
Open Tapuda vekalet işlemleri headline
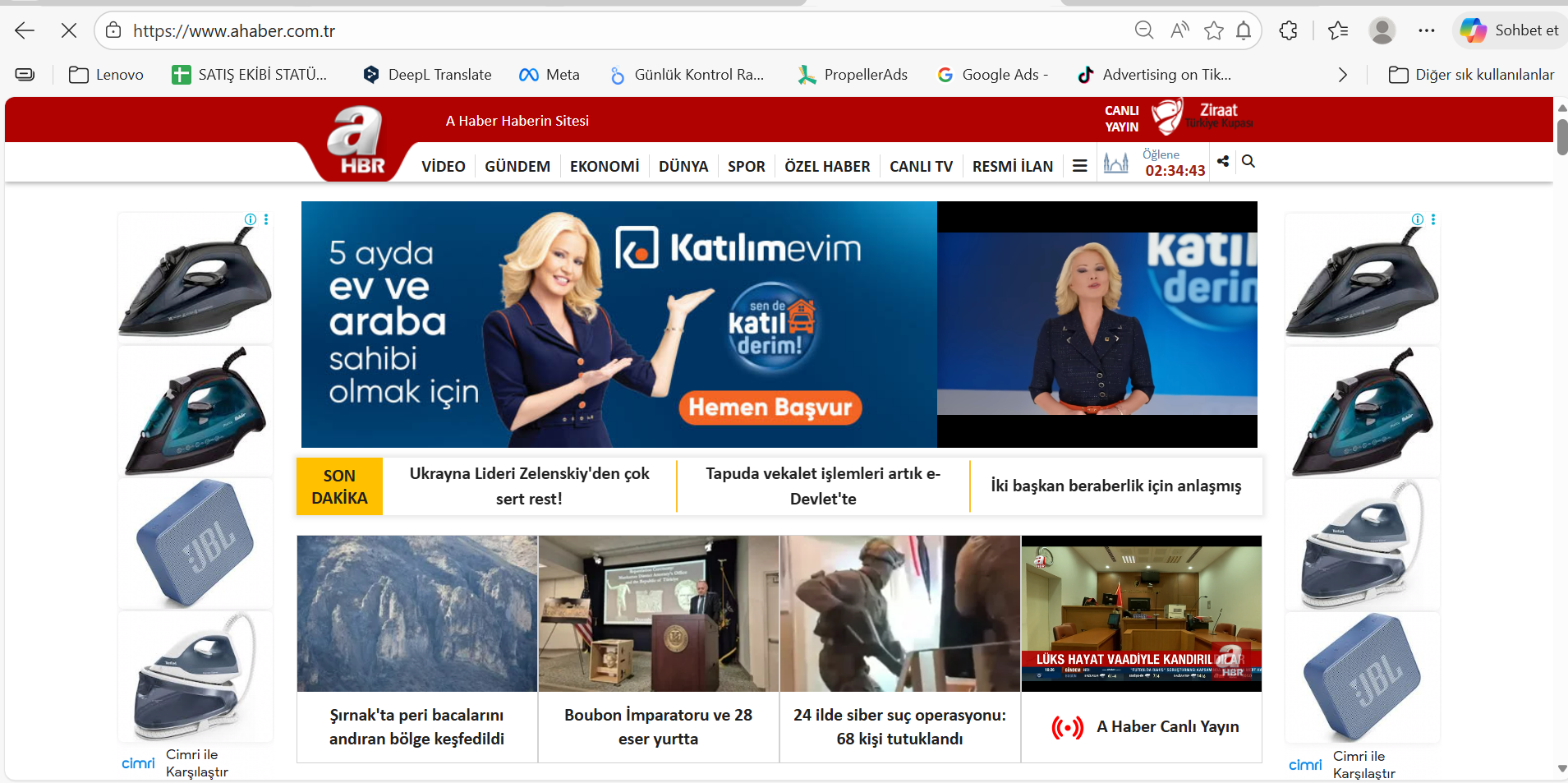click(823, 486)
